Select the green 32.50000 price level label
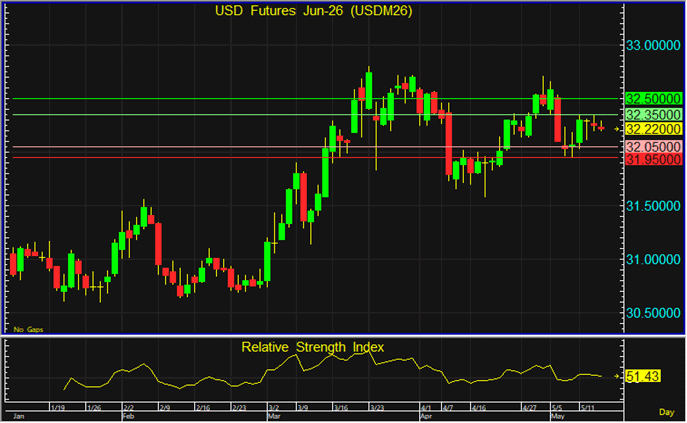 [653, 99]
